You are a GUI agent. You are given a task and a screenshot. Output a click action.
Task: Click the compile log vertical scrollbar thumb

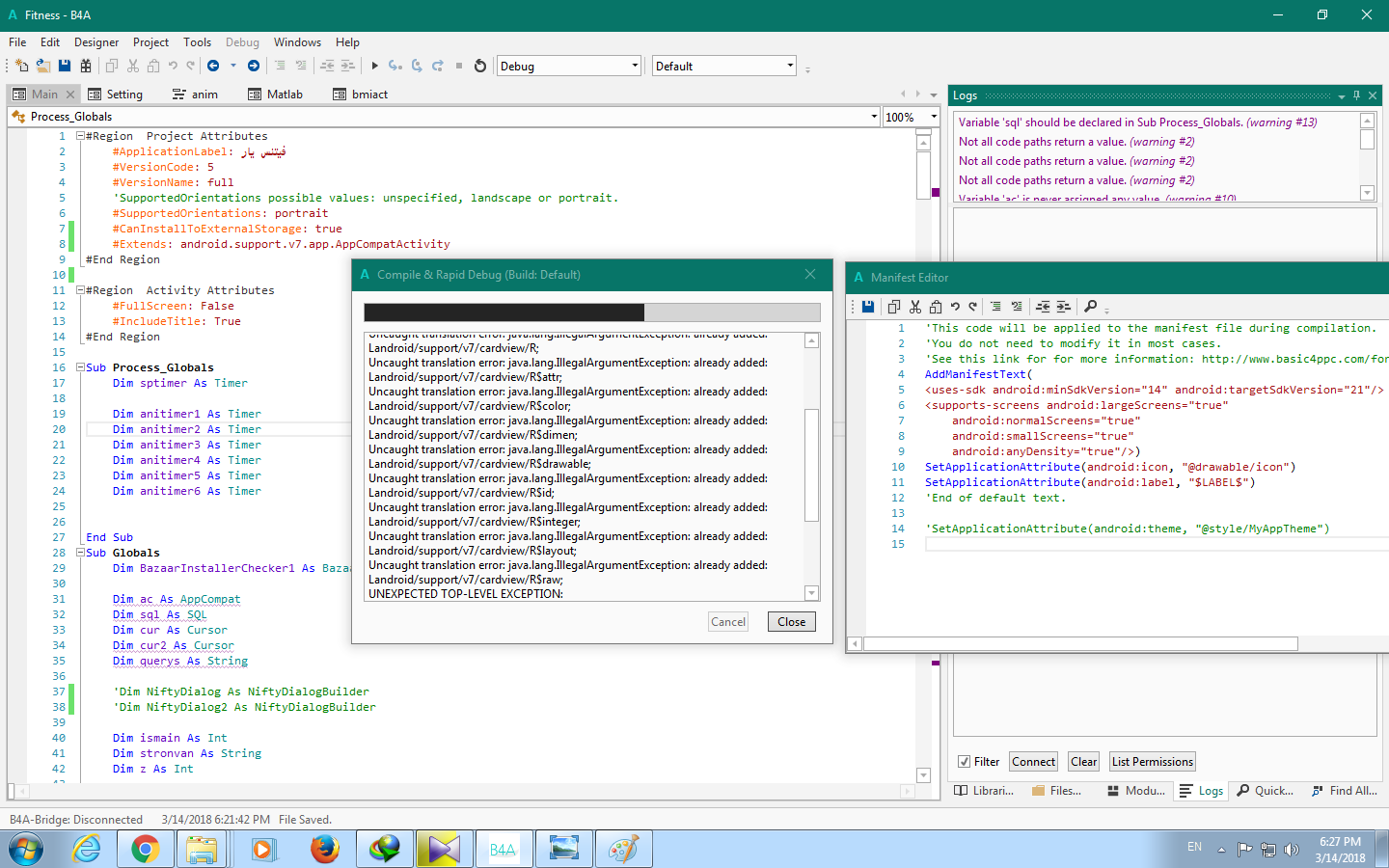tap(812, 465)
